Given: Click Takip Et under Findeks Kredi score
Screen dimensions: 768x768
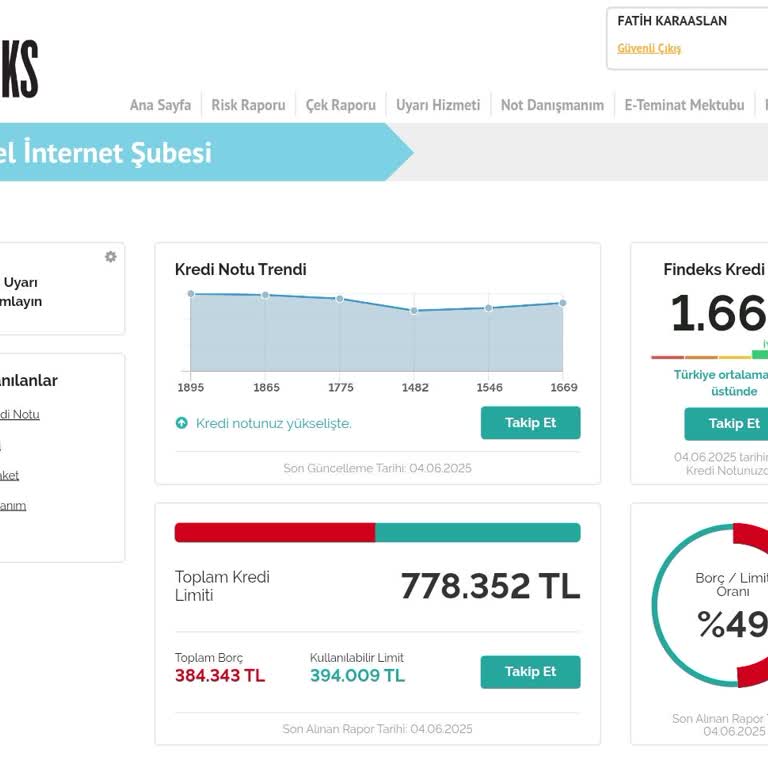Looking at the screenshot, I should (726, 424).
